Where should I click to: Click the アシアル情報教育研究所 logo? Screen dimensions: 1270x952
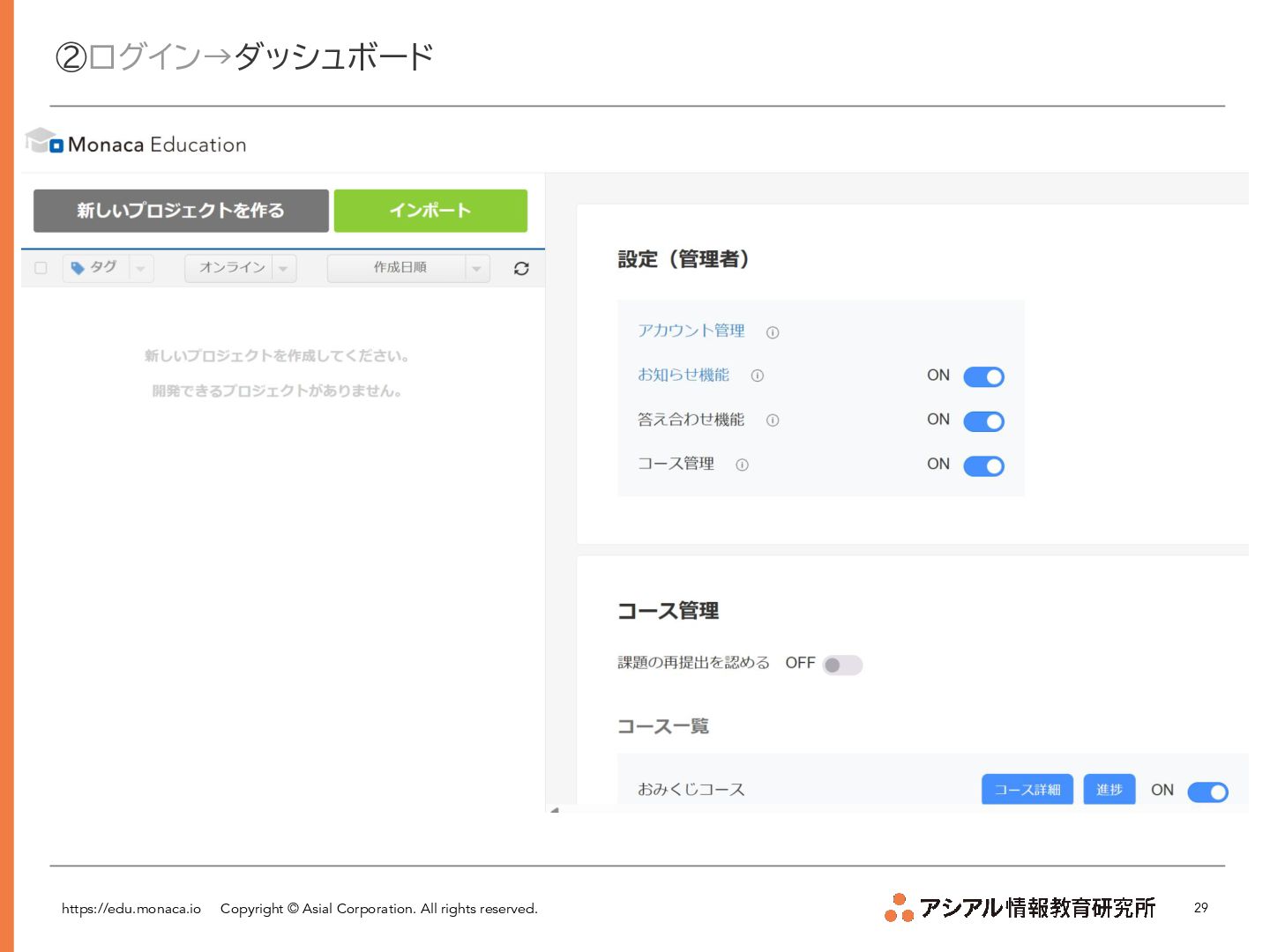1020,907
